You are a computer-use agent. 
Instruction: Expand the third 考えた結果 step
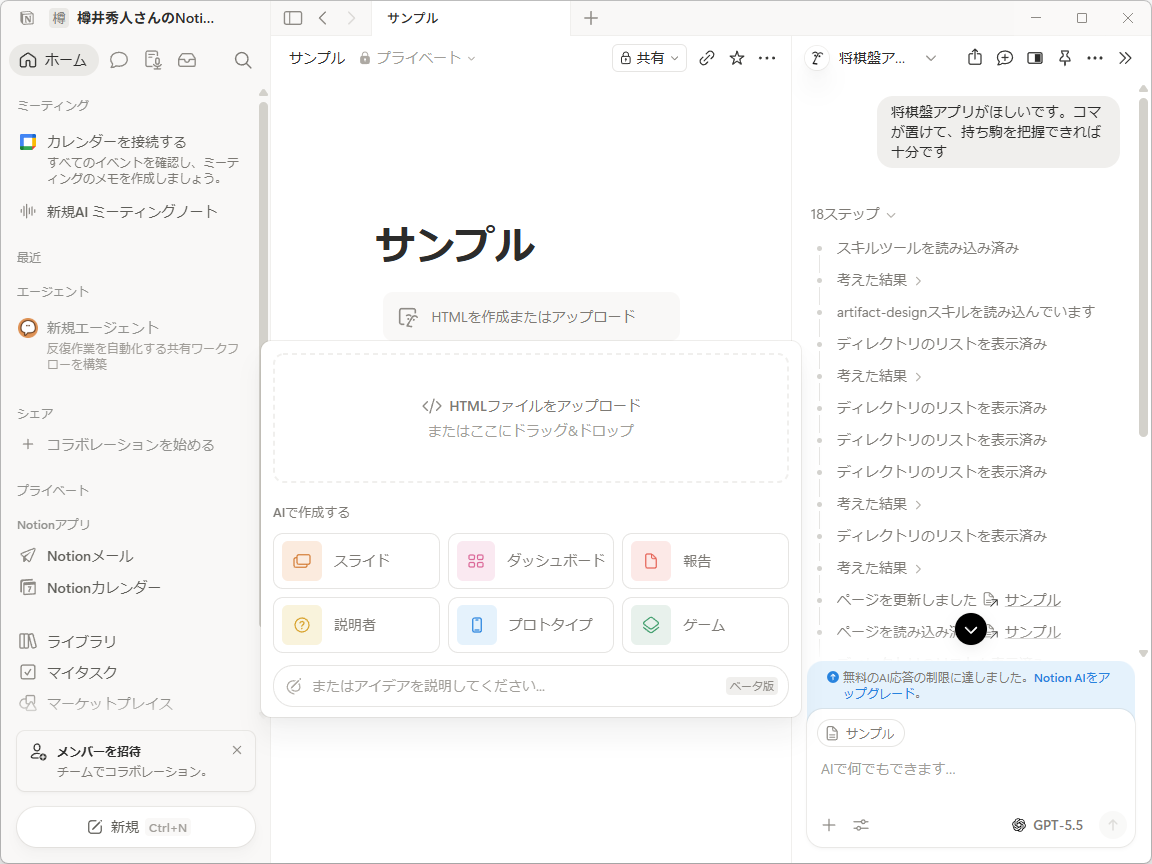tap(879, 504)
